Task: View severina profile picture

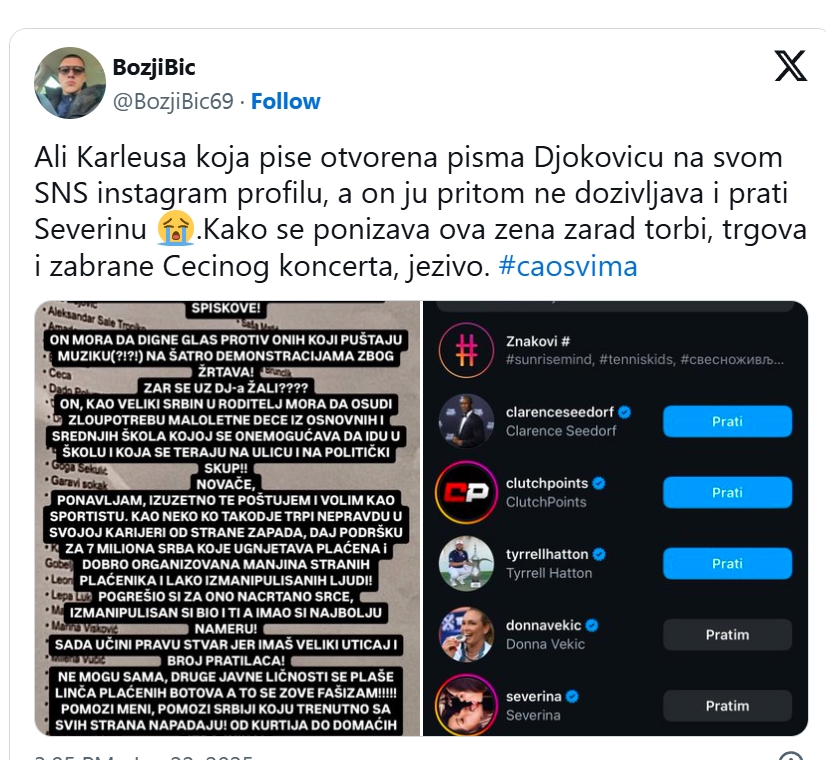Action: [466, 705]
